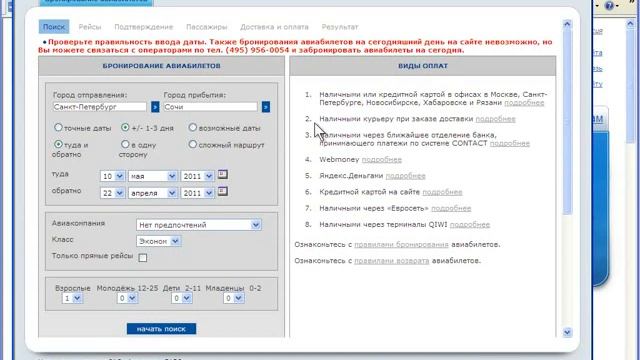Open return month dropdown showing апреля
Image resolution: width=640 pixels, height=360 pixels.
[x=153, y=193]
